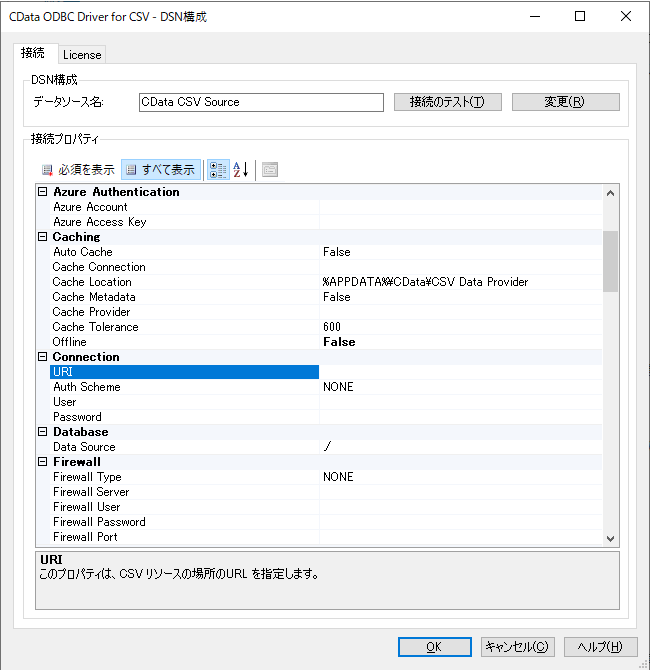Click the Cache Metadata value False
Viewport: 650px width, 670px height.
(337, 297)
